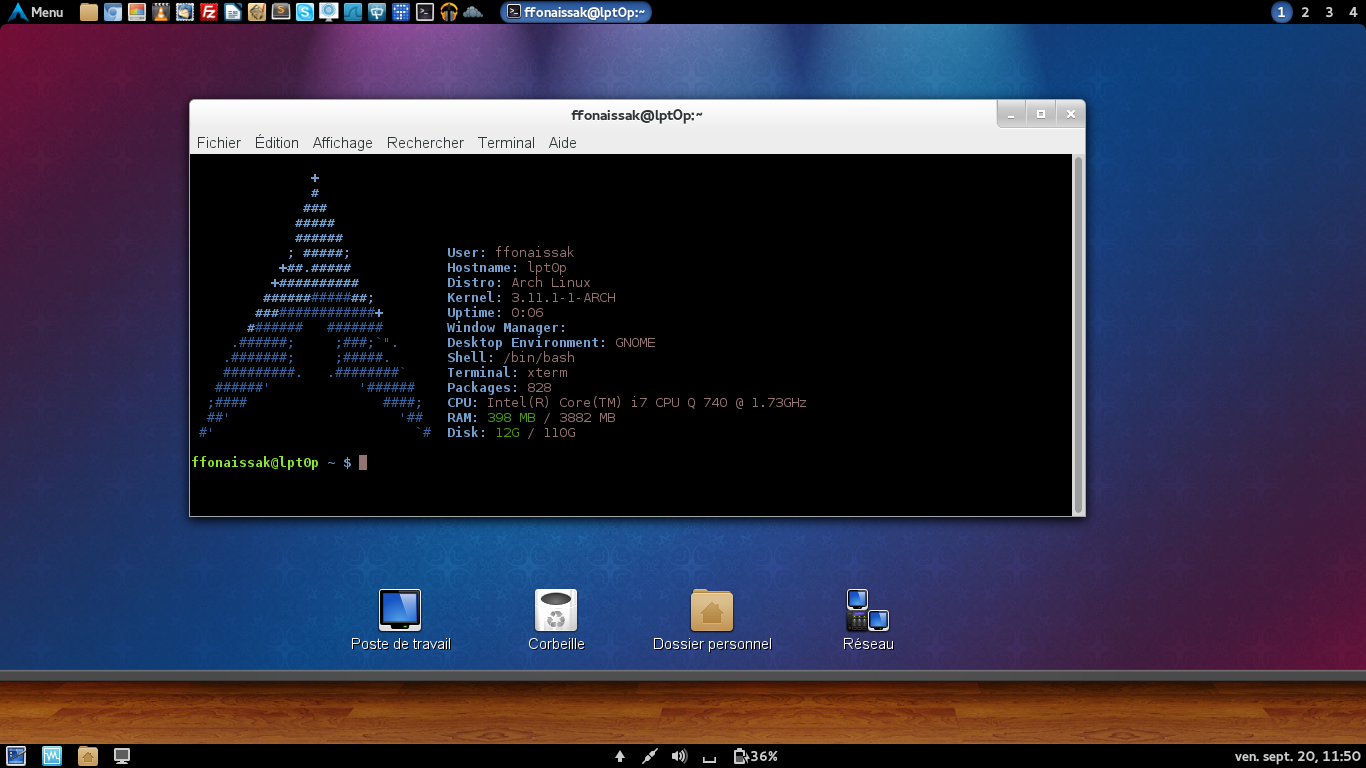Image resolution: width=1366 pixels, height=768 pixels.
Task: Open Sublime Text launcher icon
Action: click(281, 12)
